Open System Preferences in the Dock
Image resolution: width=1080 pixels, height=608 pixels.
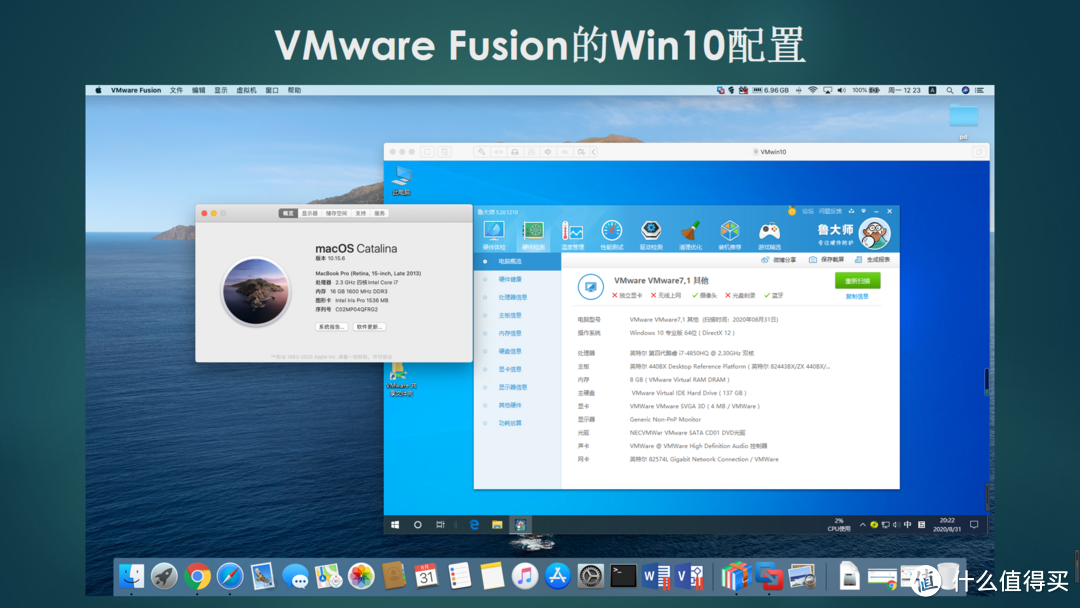(590, 576)
